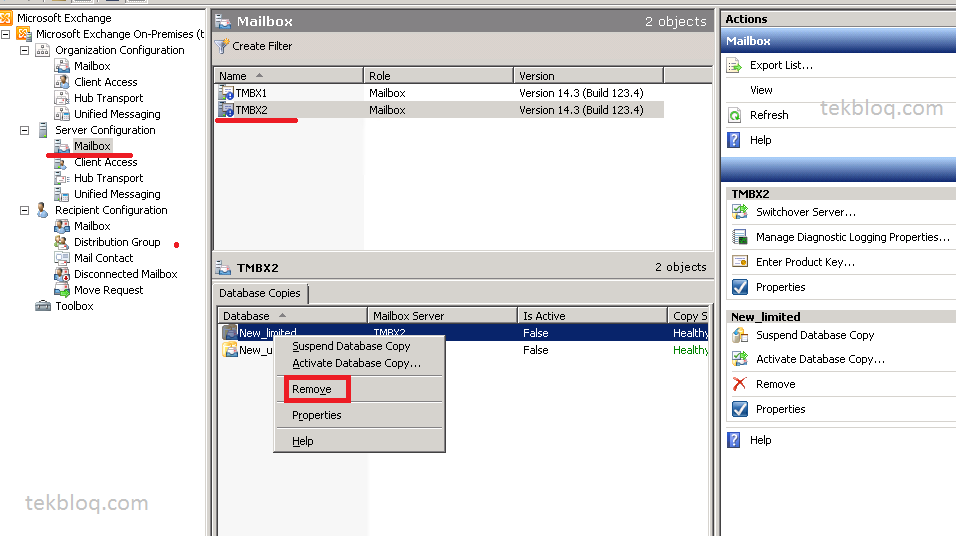This screenshot has width=956, height=536.
Task: Sort servers by the Name column header
Action: (x=288, y=76)
